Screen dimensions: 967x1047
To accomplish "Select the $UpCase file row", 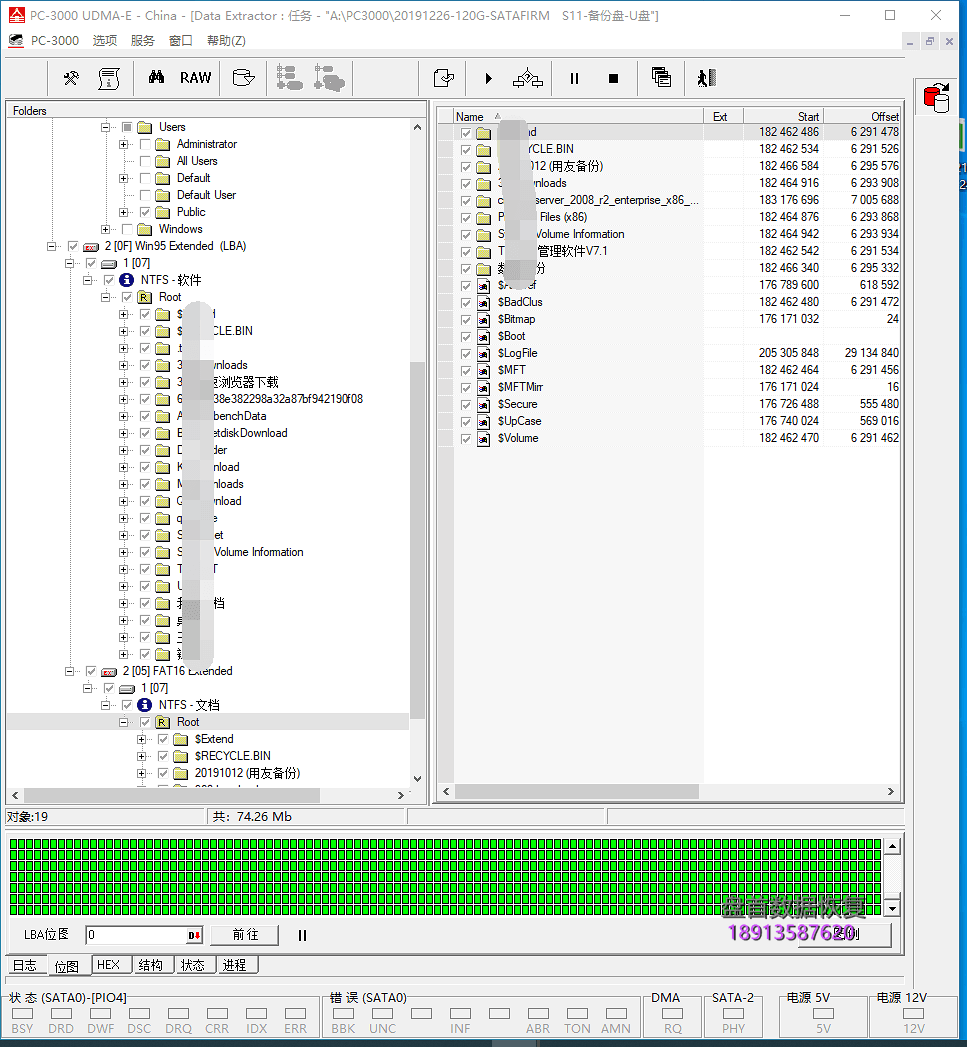I will (x=668, y=421).
